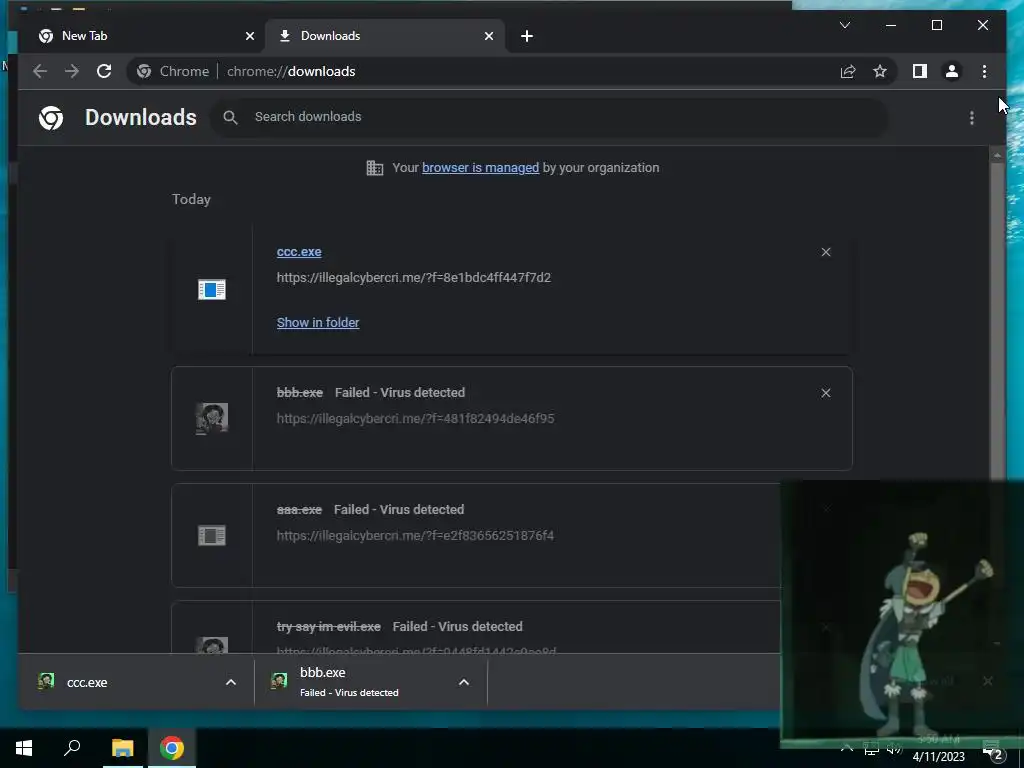Click the ccc.exe source URL
Image resolution: width=1024 pixels, height=768 pixels.
tap(413, 278)
